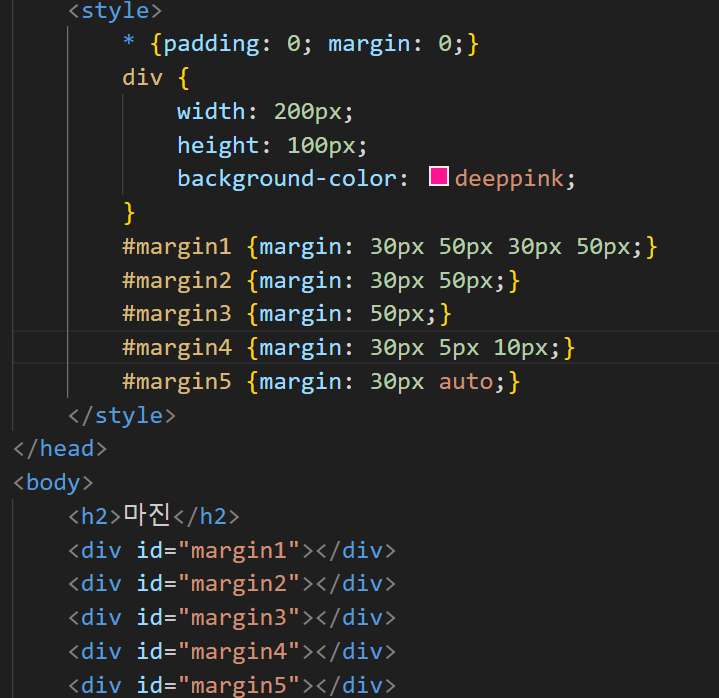
Task: Click the deeppink color swatch
Action: coord(439,177)
